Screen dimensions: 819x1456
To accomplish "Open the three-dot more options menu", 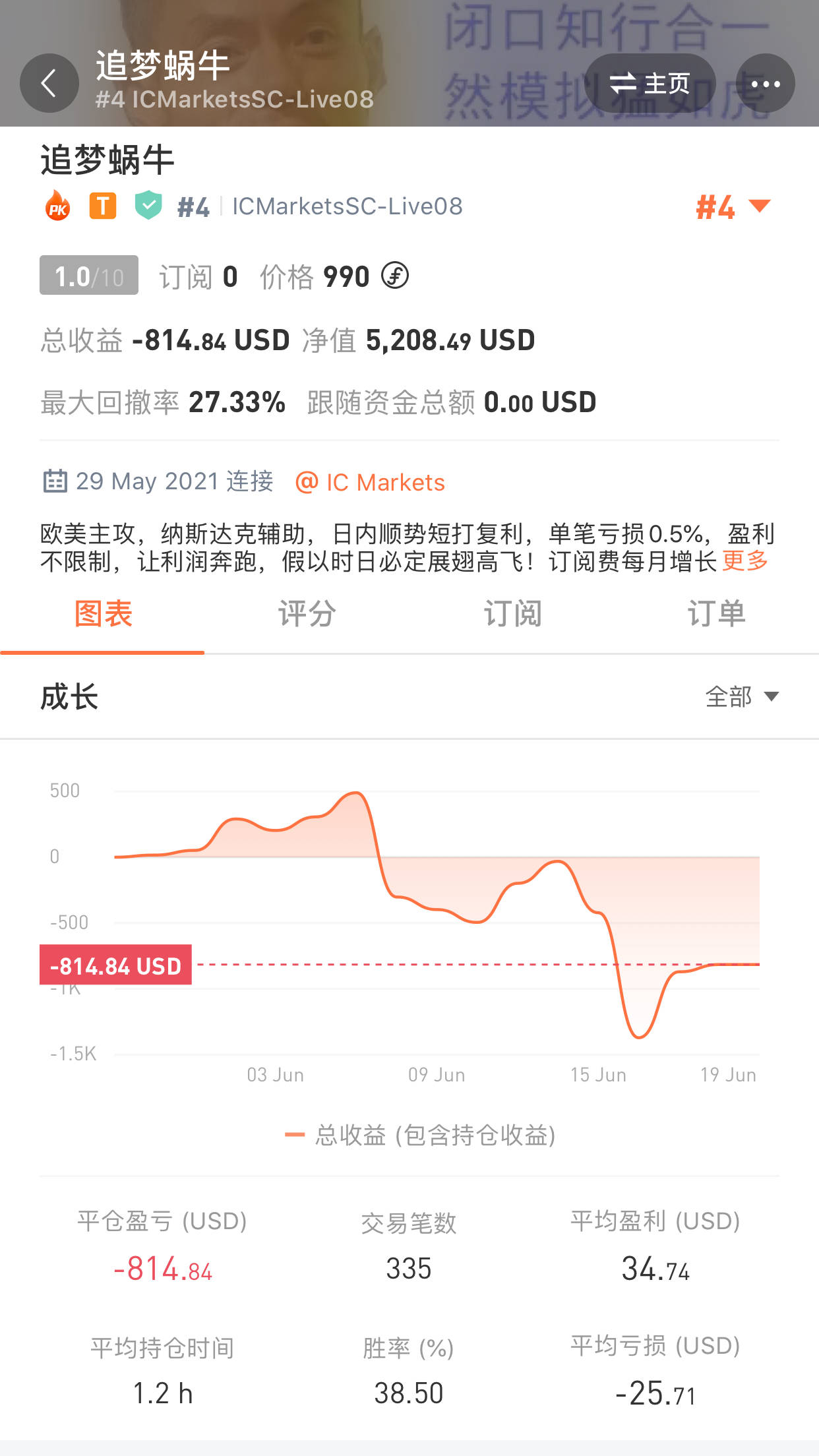I will (765, 83).
